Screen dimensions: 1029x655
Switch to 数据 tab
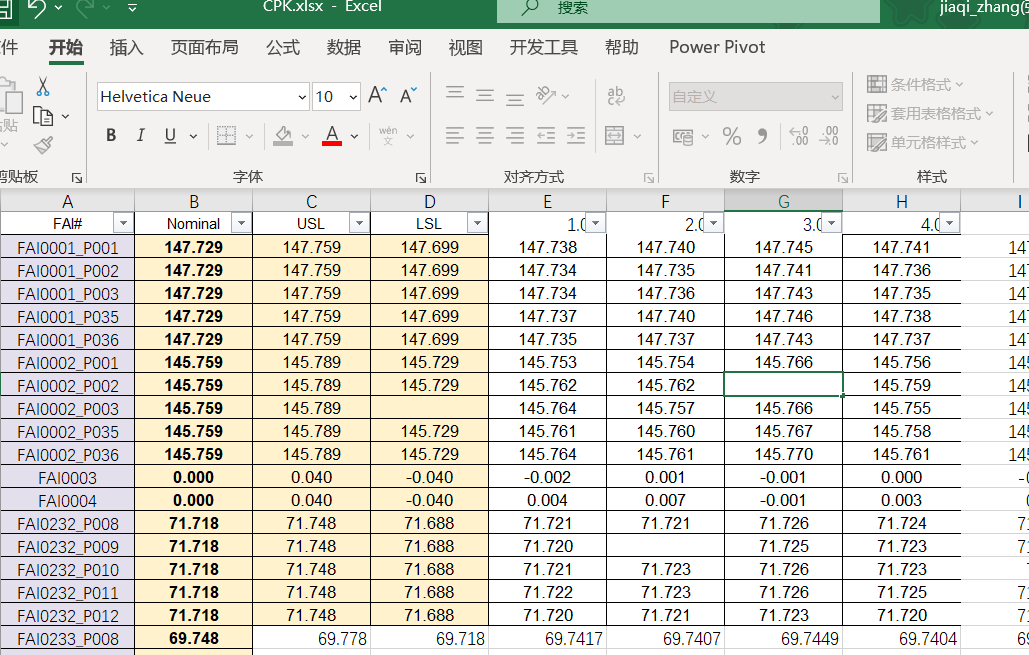(344, 47)
